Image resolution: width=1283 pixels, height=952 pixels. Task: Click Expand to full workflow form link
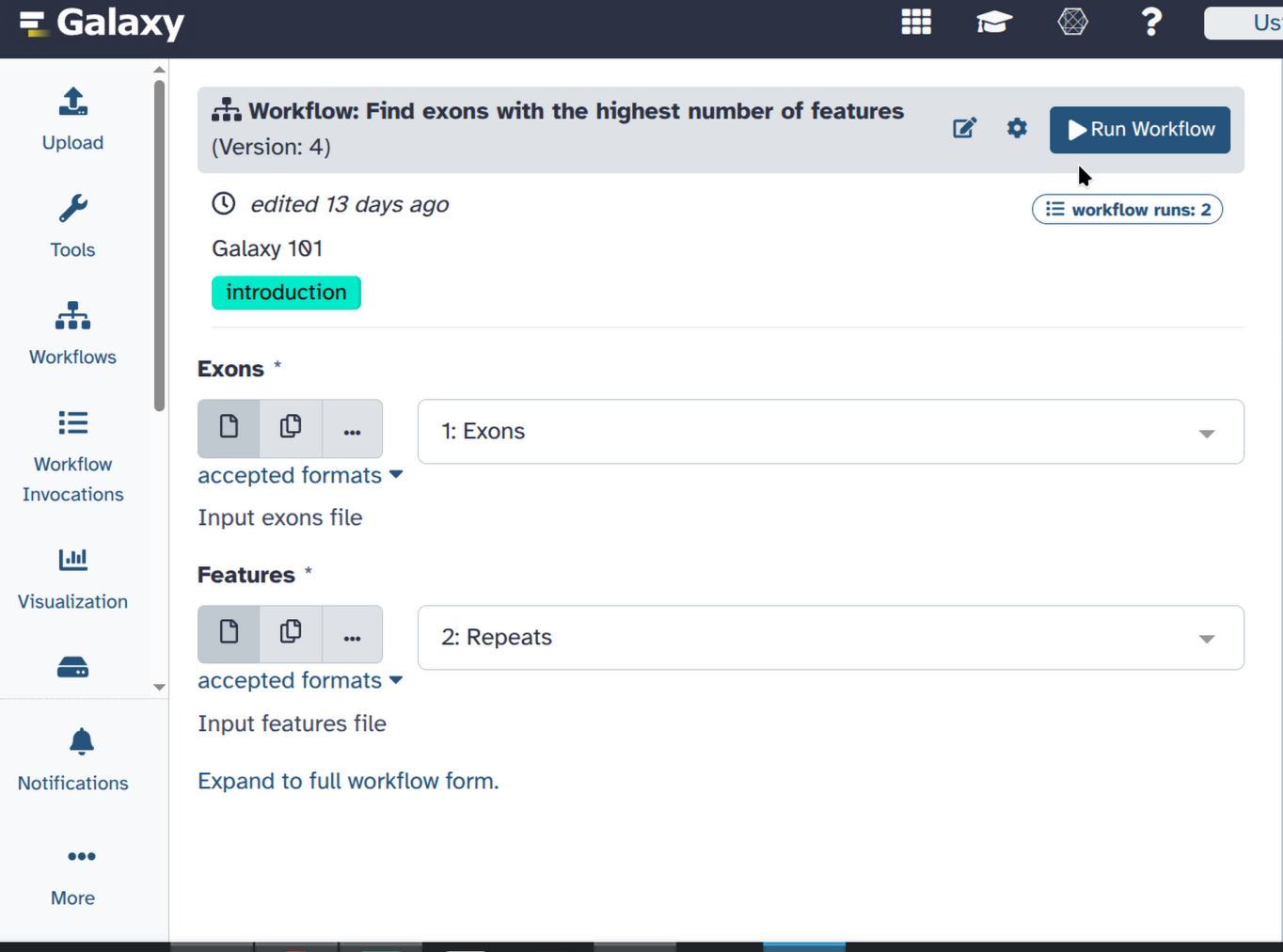(x=348, y=782)
